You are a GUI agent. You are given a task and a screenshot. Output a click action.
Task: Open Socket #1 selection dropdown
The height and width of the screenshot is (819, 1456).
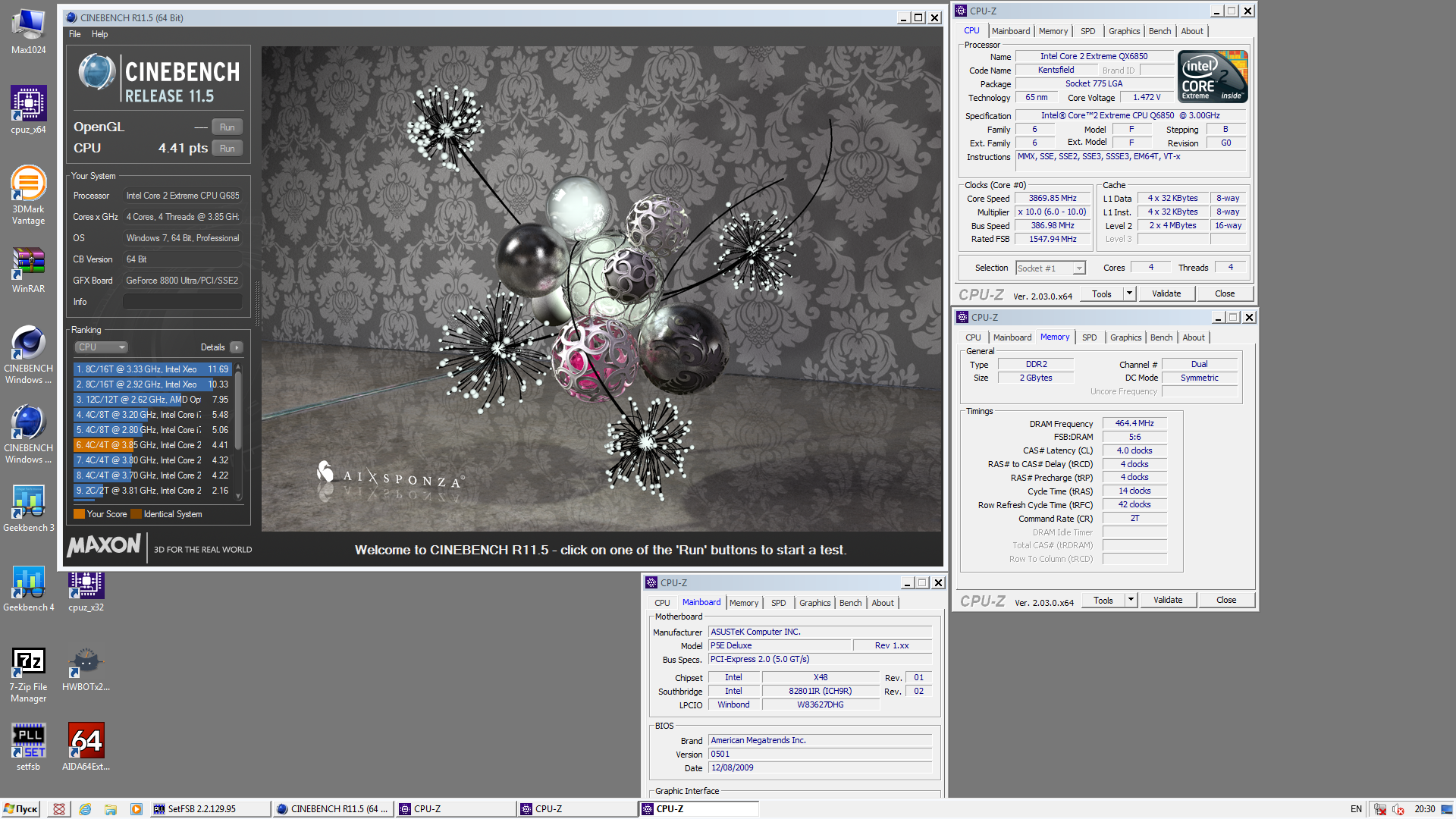pyautogui.click(x=1050, y=268)
